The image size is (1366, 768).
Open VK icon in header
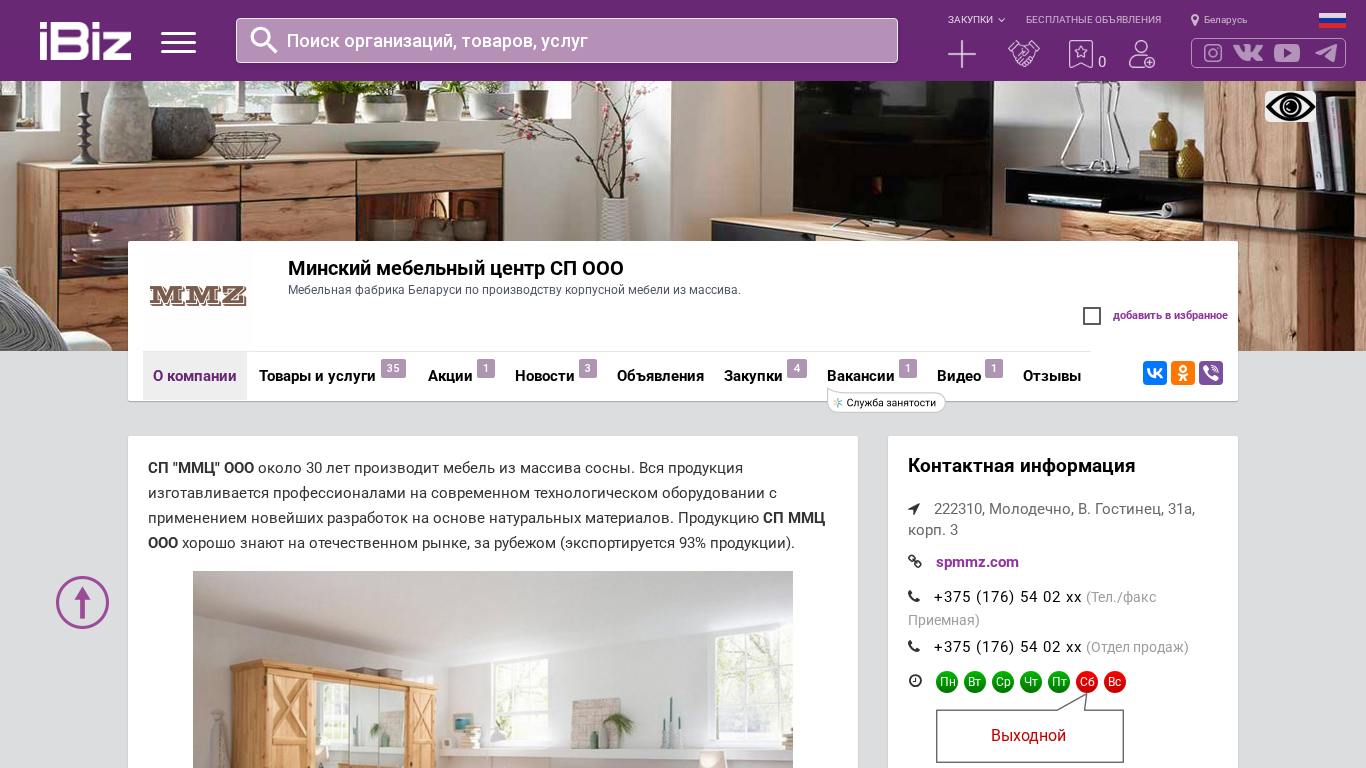(1248, 53)
